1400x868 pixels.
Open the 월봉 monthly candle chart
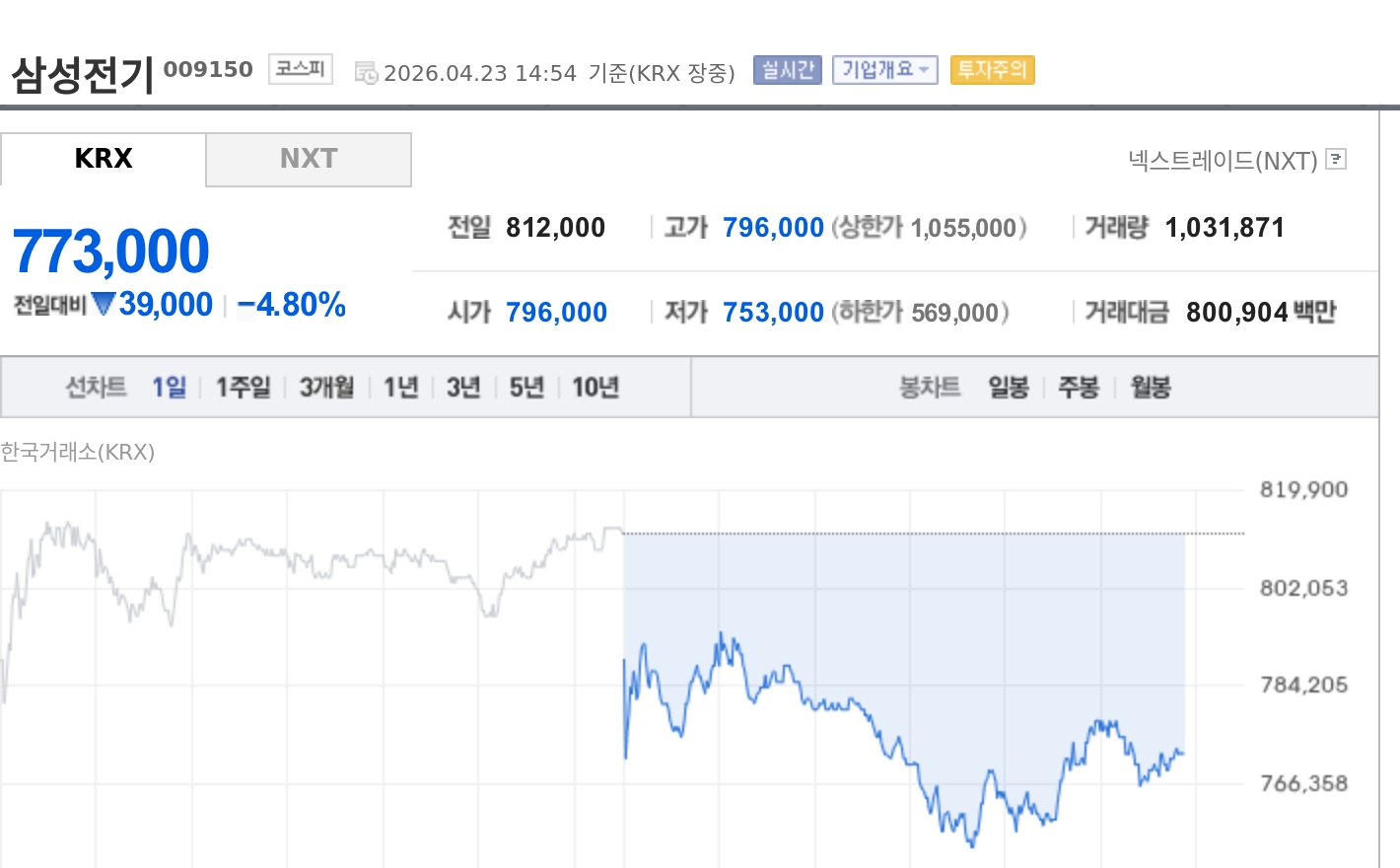click(1149, 387)
